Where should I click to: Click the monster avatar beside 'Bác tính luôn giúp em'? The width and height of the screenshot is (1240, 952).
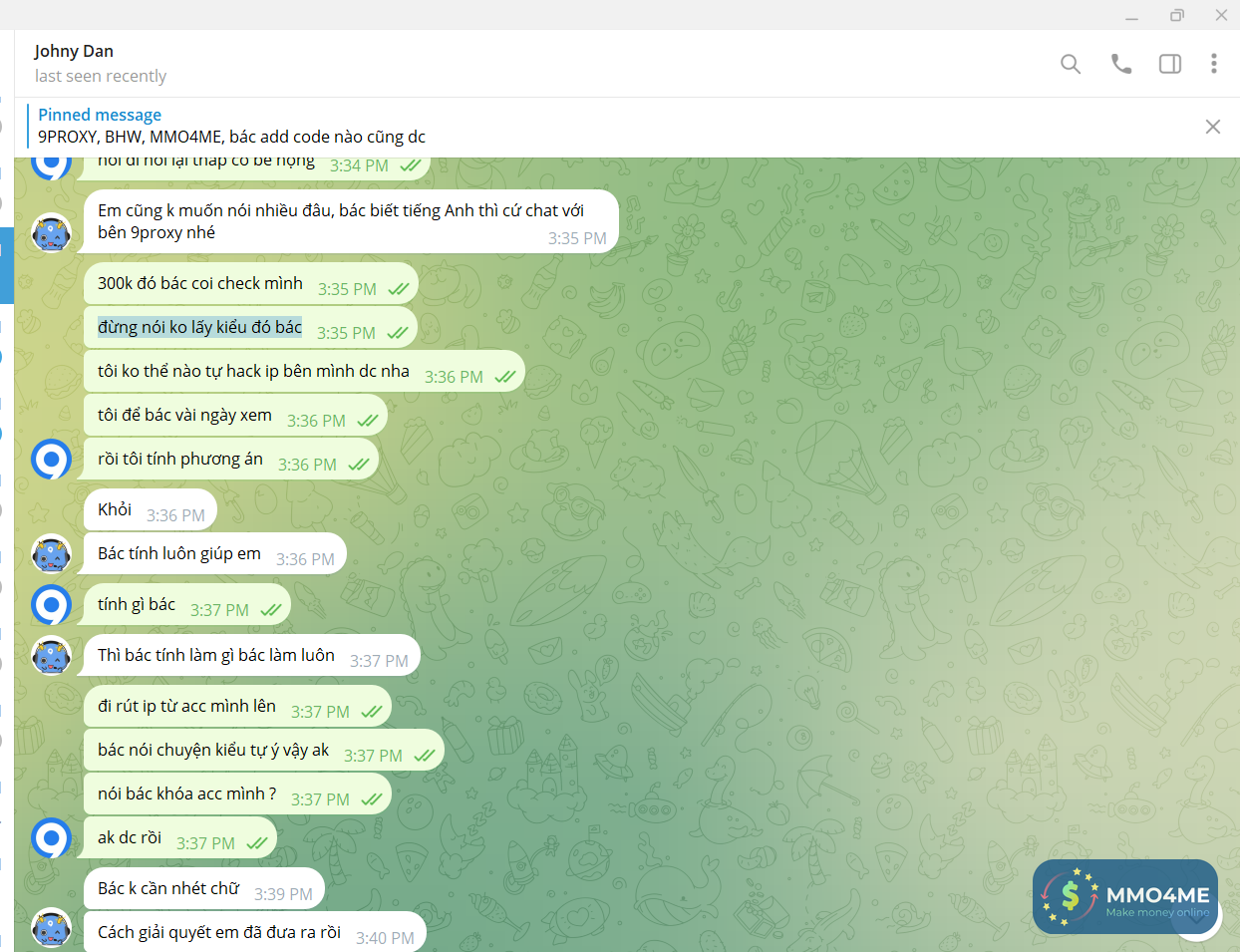click(x=52, y=553)
